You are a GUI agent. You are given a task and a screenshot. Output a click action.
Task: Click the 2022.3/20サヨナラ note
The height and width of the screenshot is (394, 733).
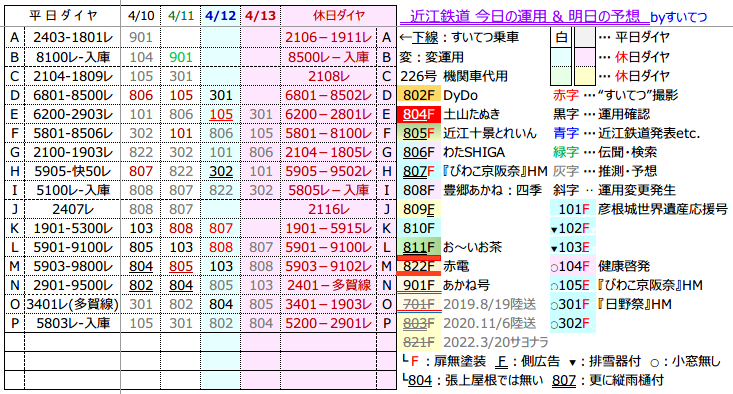496,342
